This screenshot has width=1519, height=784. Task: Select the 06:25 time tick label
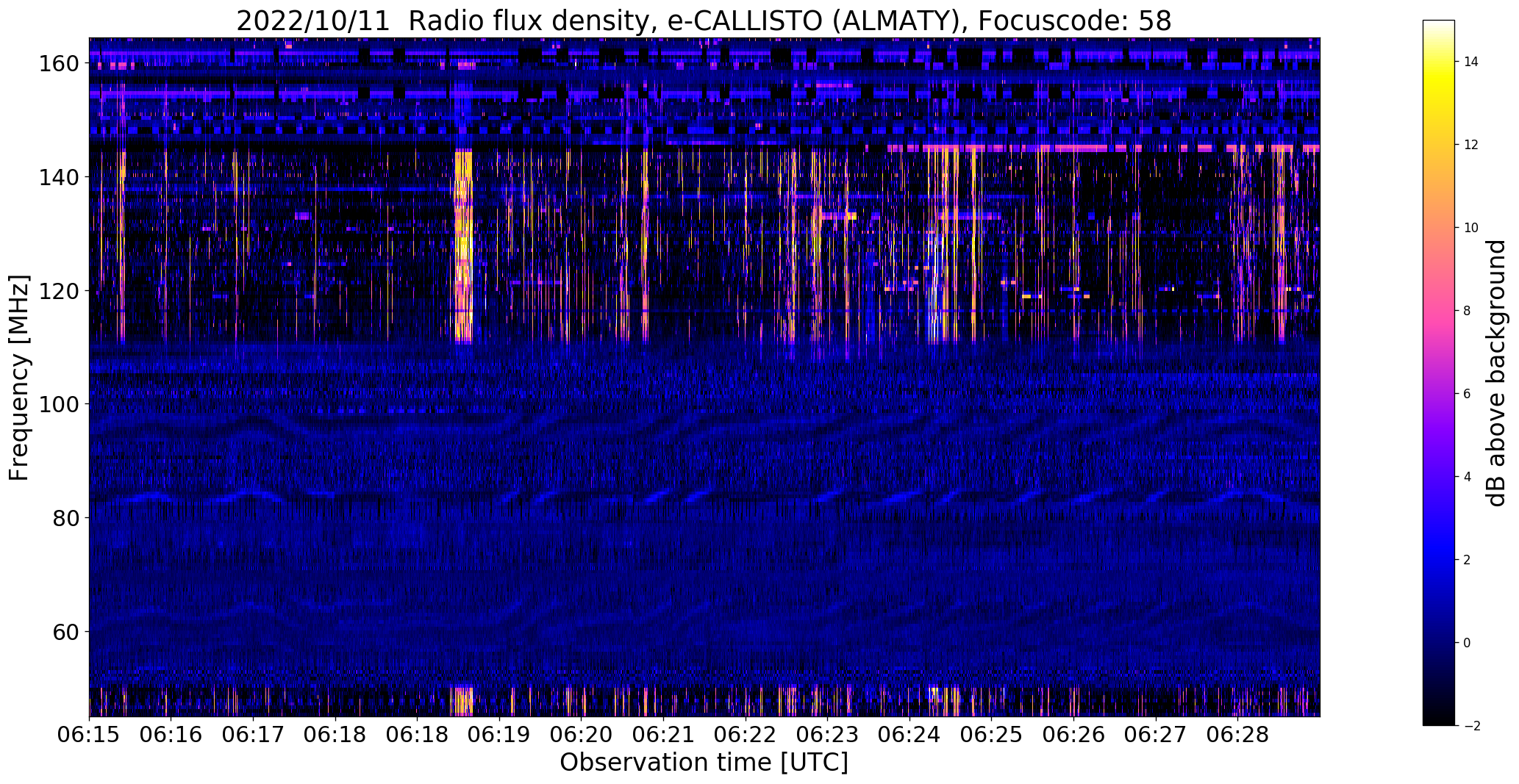pos(991,736)
